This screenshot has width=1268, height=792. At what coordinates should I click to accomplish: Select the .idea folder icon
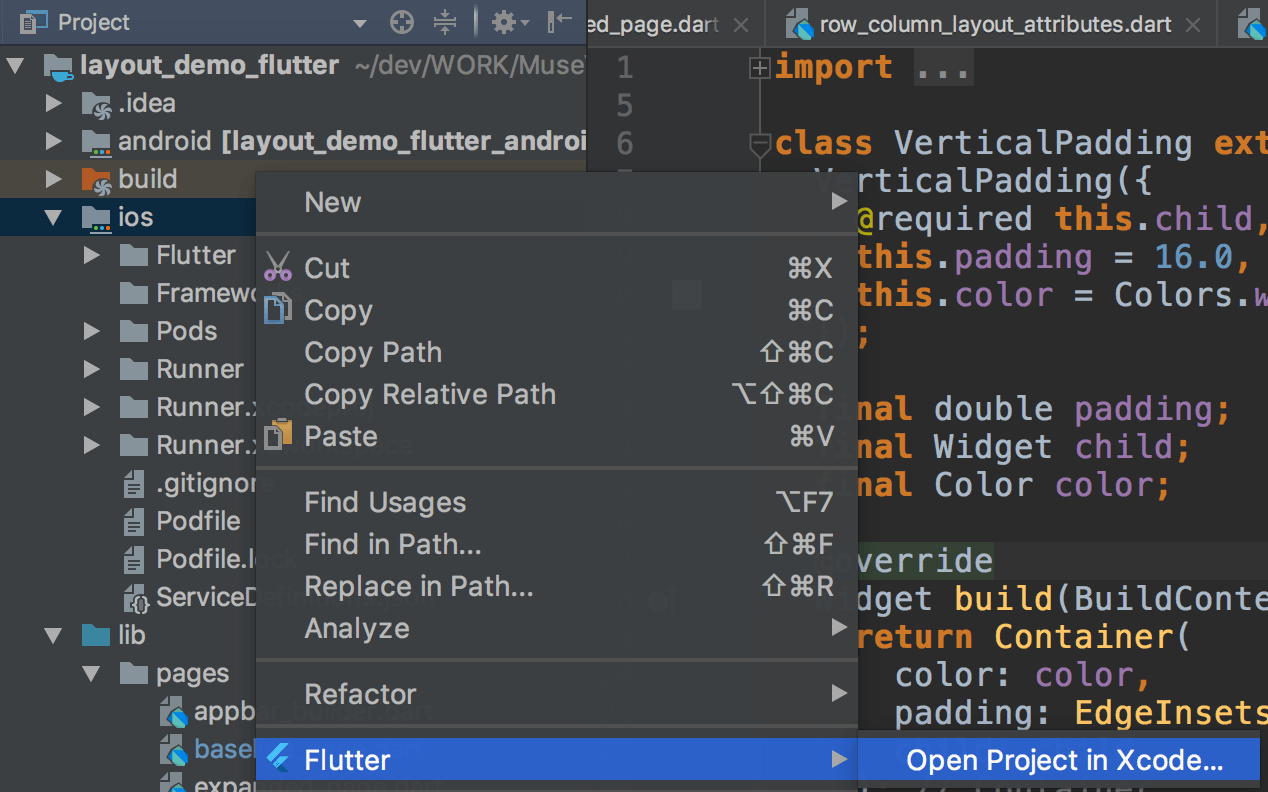click(96, 103)
